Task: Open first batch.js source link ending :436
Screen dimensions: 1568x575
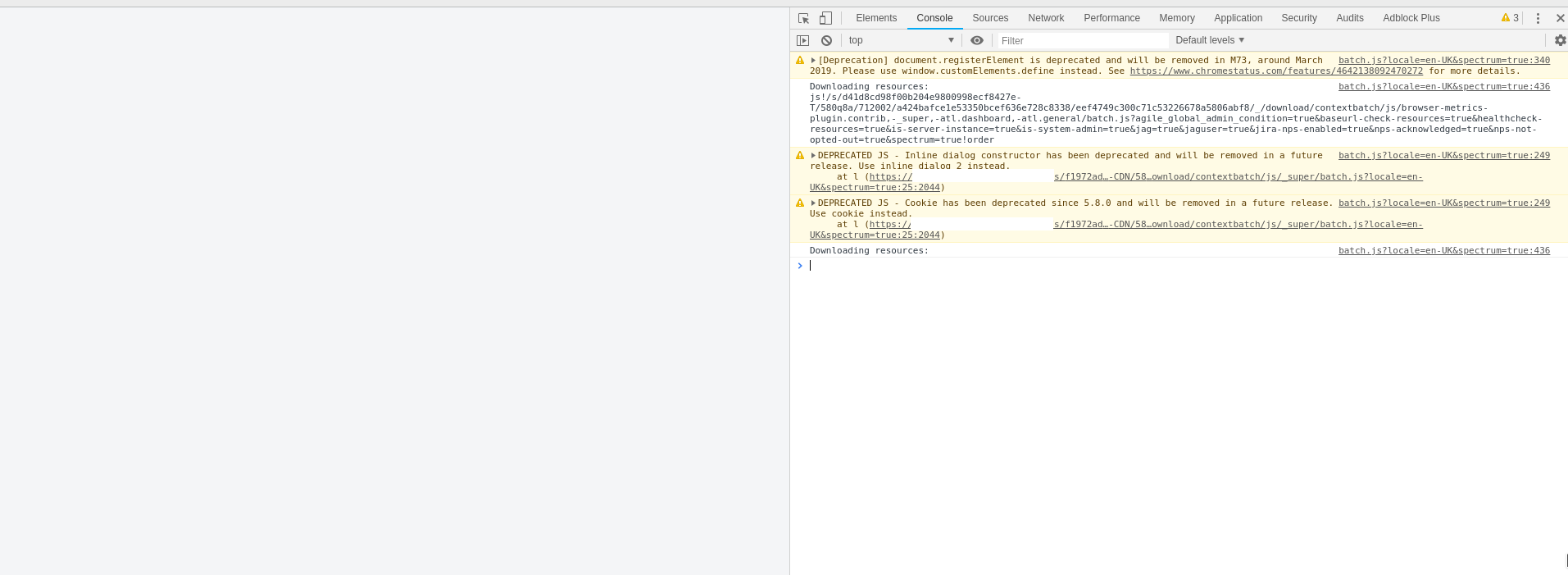Action: (1444, 87)
